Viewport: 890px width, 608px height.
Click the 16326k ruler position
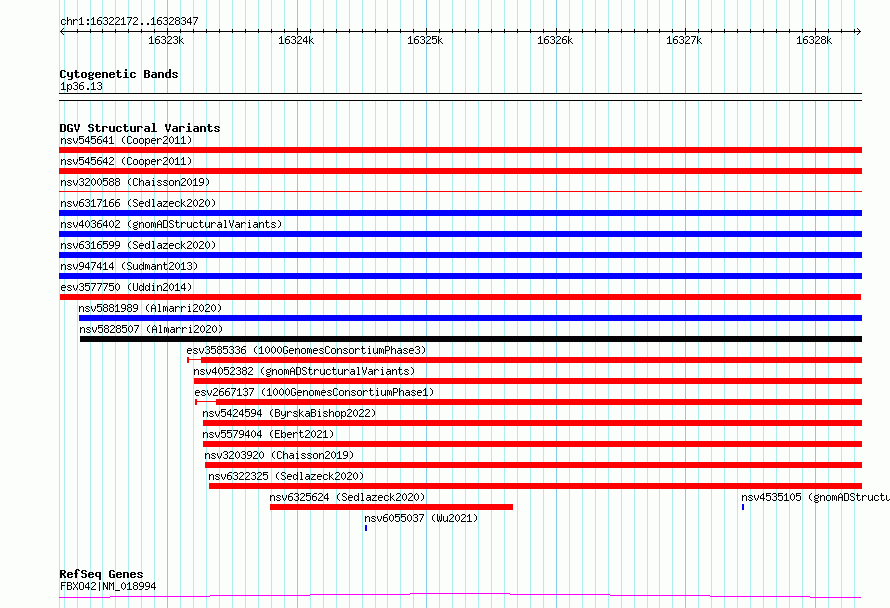click(555, 40)
